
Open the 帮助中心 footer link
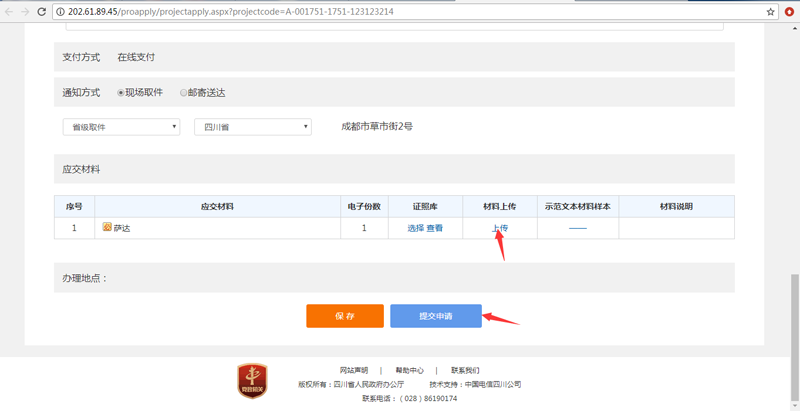409,370
